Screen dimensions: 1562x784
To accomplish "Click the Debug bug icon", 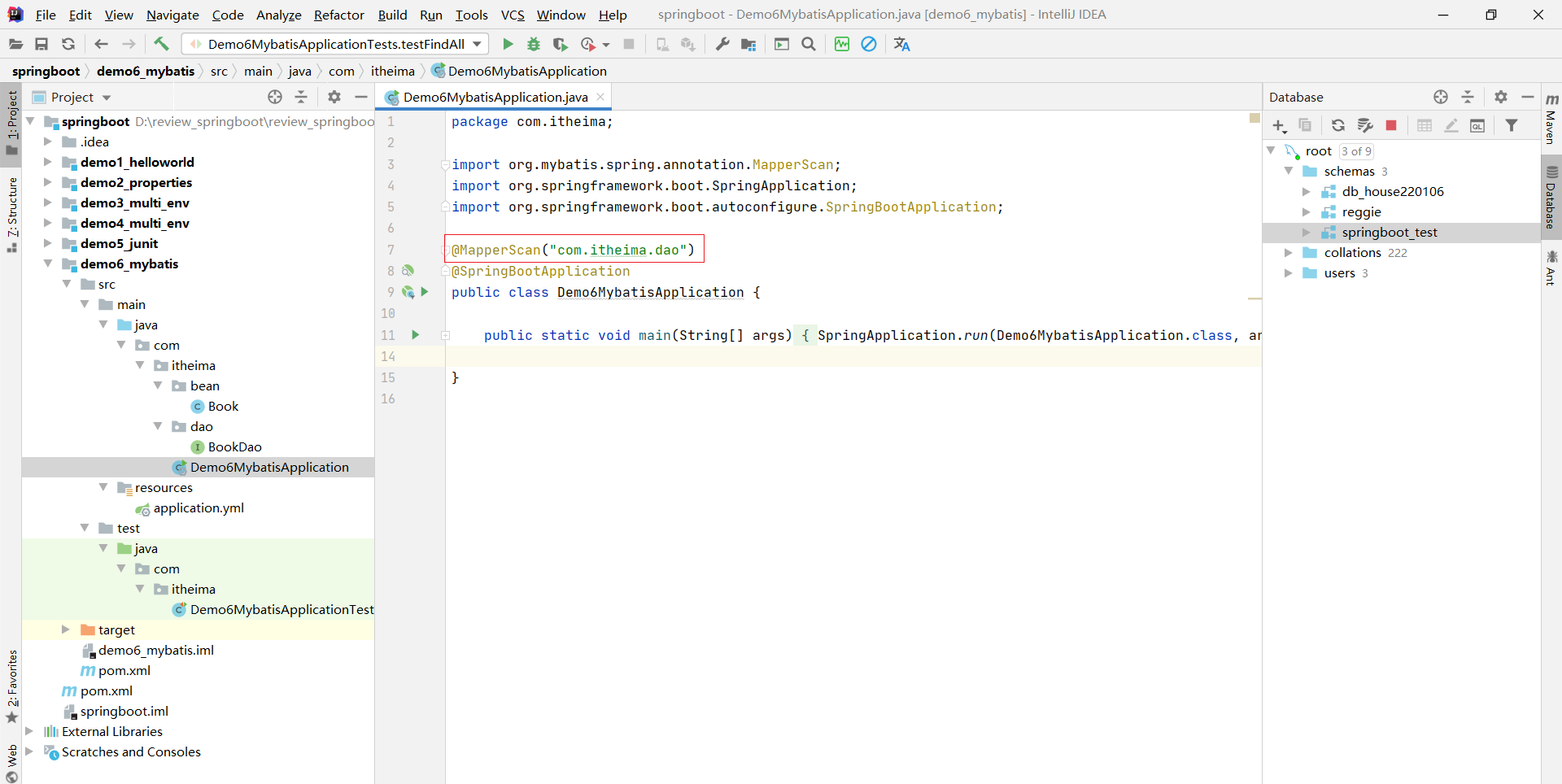I will (534, 44).
